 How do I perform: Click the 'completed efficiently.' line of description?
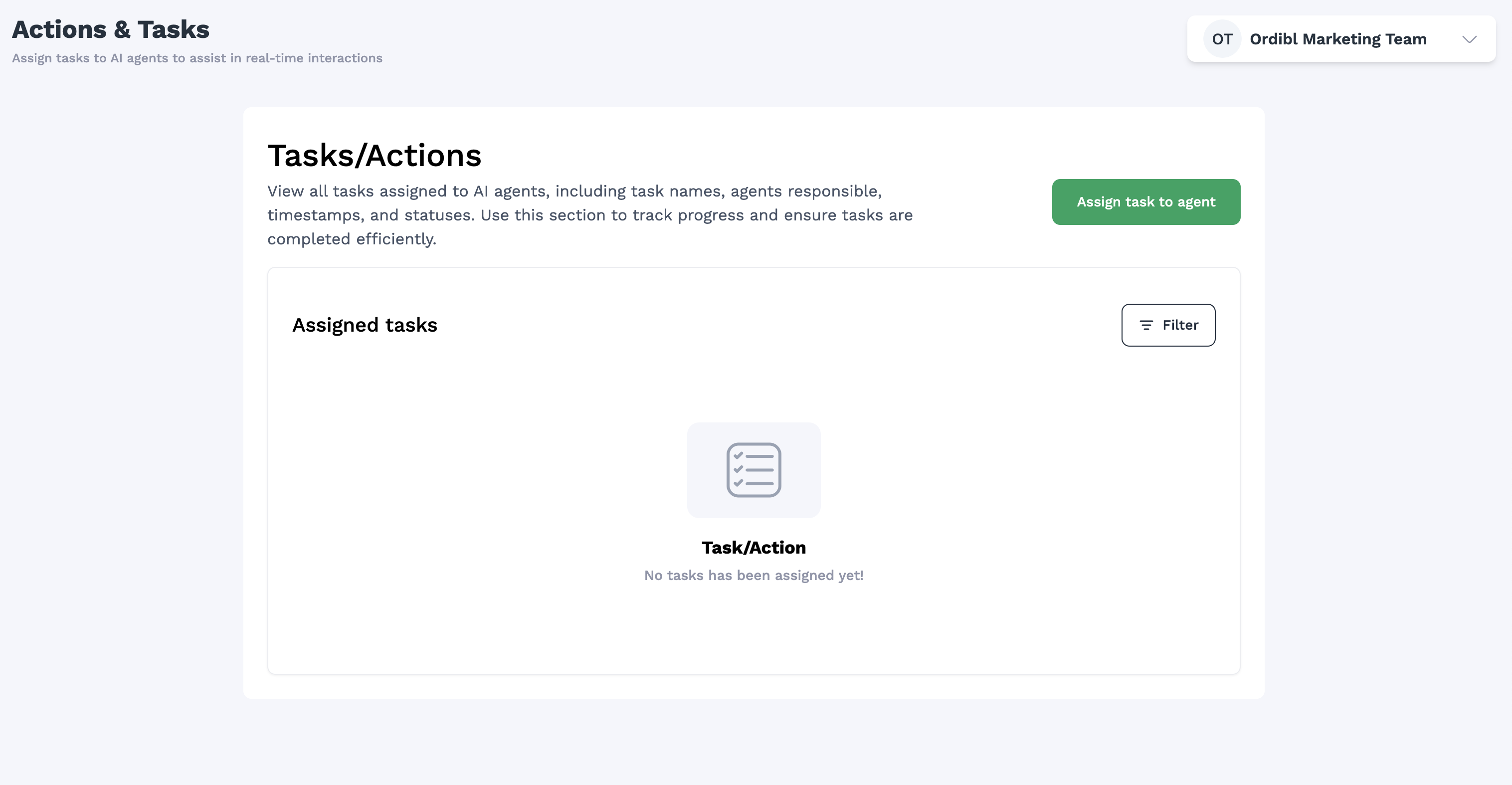click(x=352, y=239)
